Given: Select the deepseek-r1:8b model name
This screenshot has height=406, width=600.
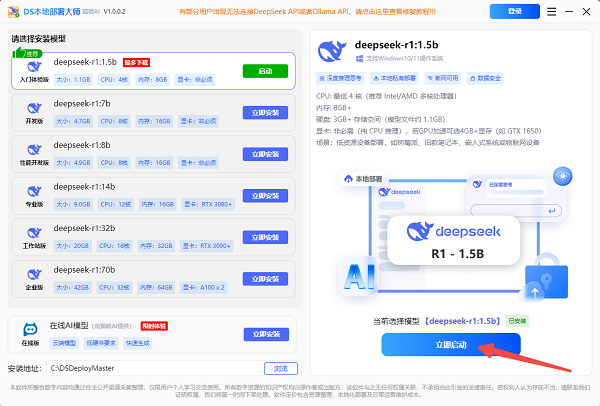Looking at the screenshot, I should coord(82,145).
